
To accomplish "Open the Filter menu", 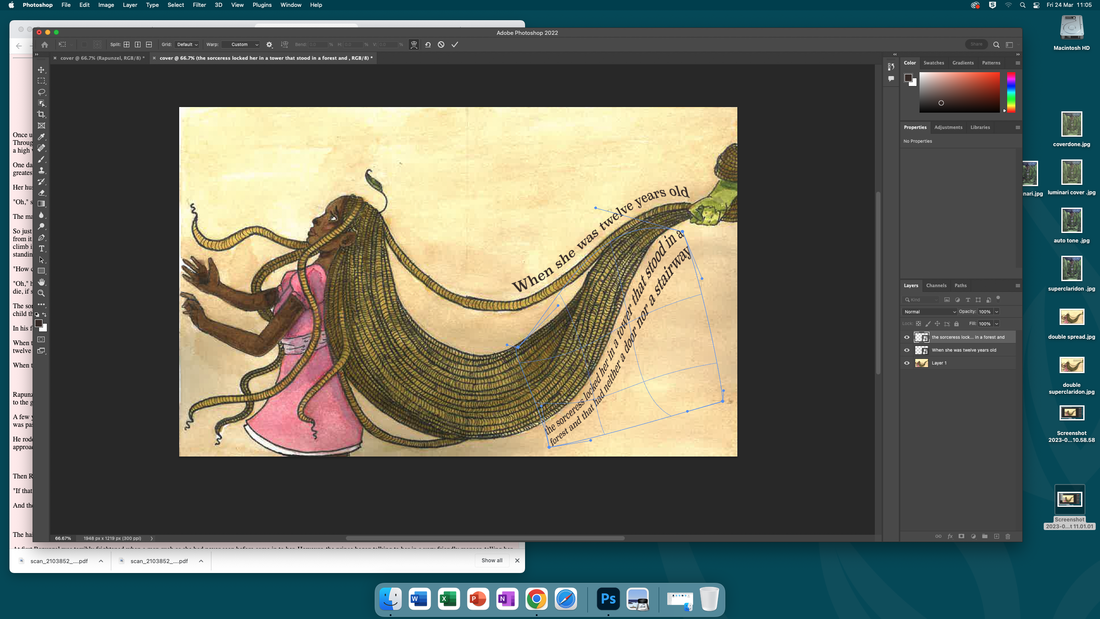I will click(199, 5).
